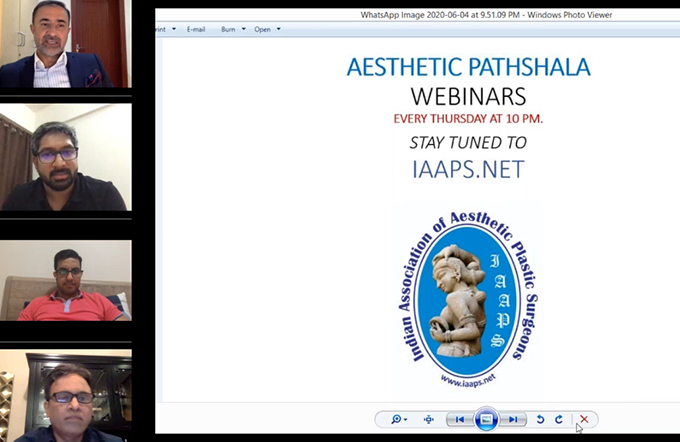680x442 pixels.
Task: Select video tile of man by dark cabinet
Action: [65, 396]
